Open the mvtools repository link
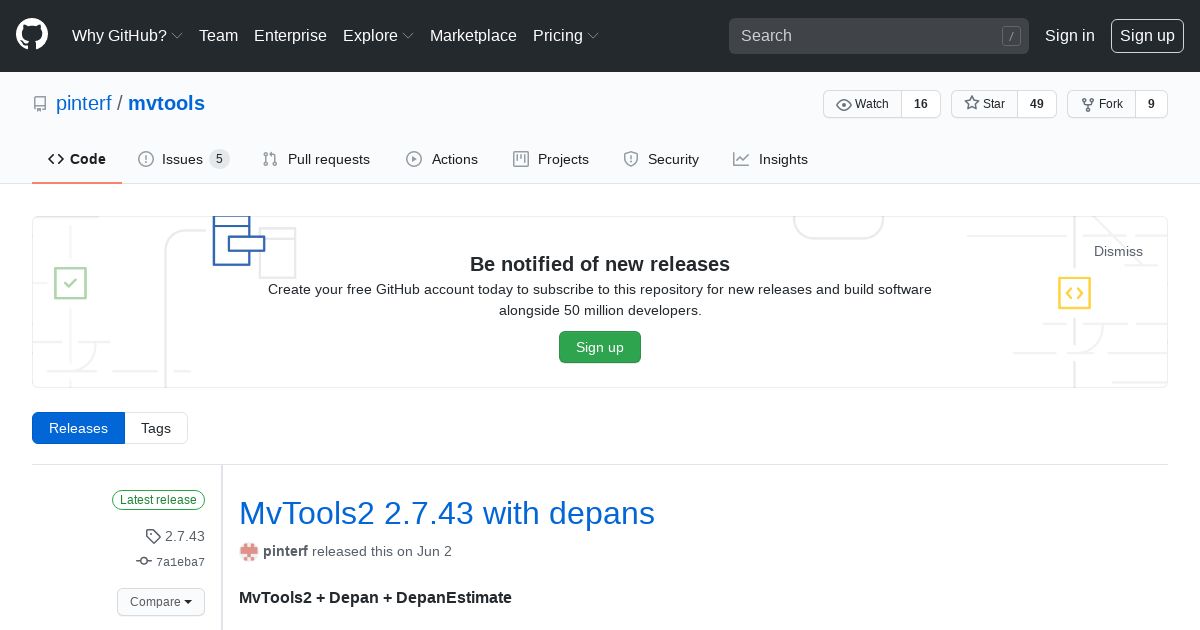The width and height of the screenshot is (1200, 630). pos(166,103)
